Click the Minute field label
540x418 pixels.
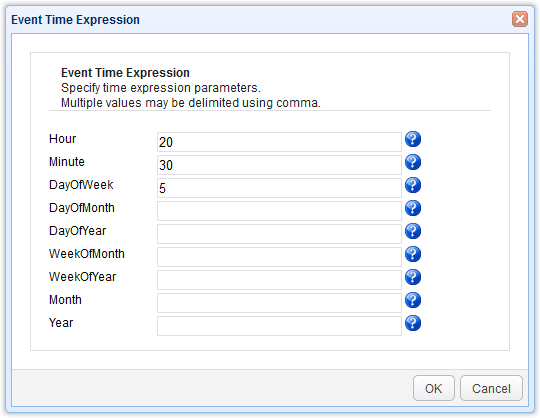tap(67, 162)
